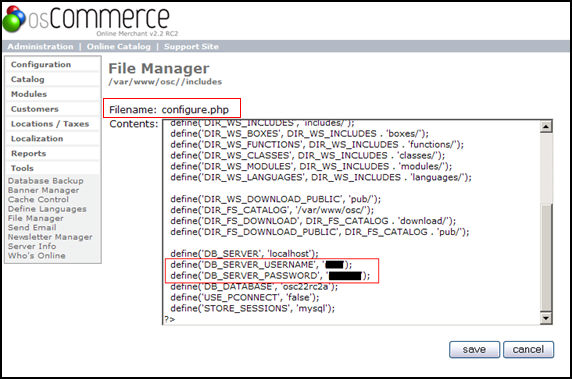Click the save button
Viewport: 572px width, 379px height.
[x=474, y=349]
